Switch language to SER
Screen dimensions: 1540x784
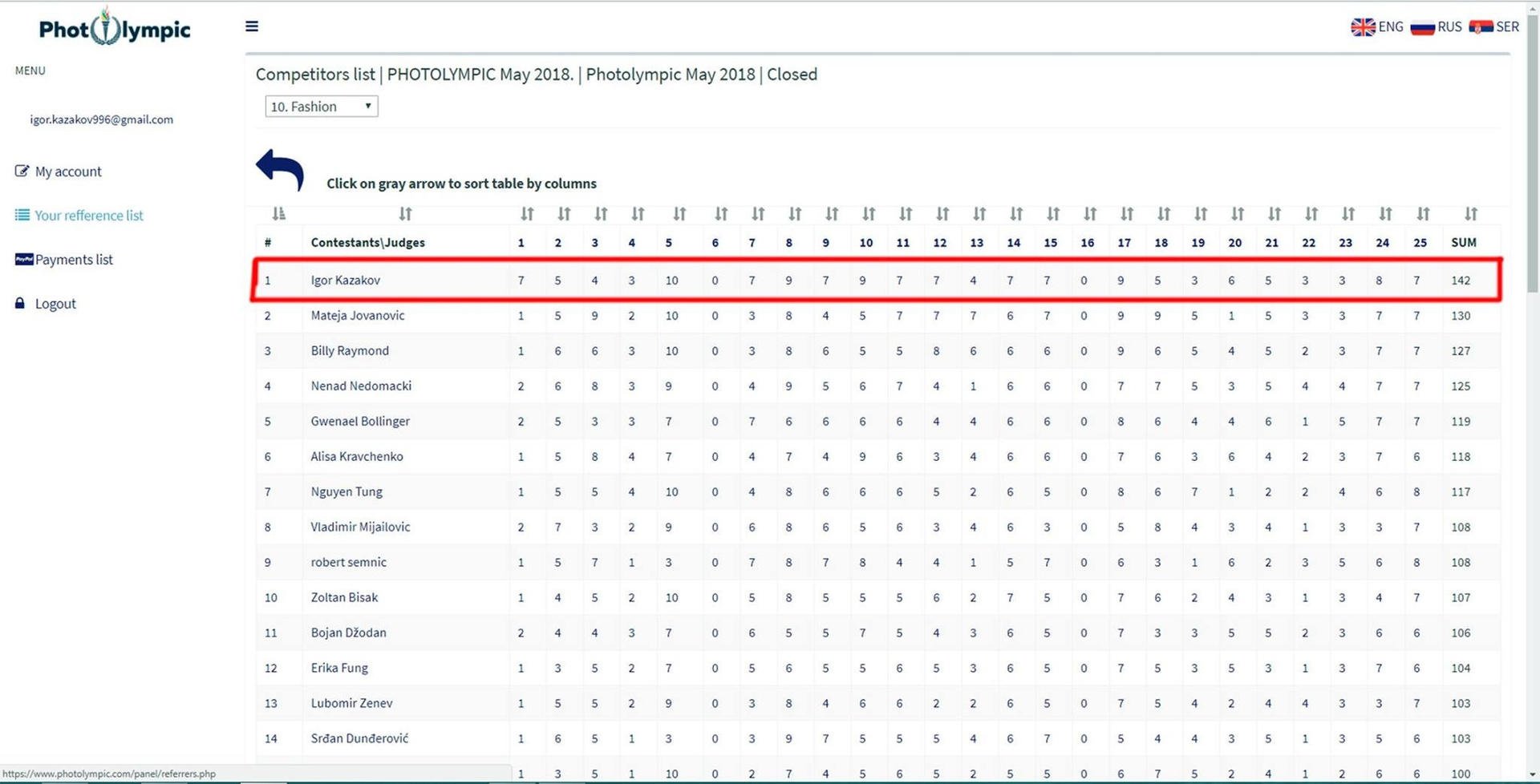coord(1494,27)
